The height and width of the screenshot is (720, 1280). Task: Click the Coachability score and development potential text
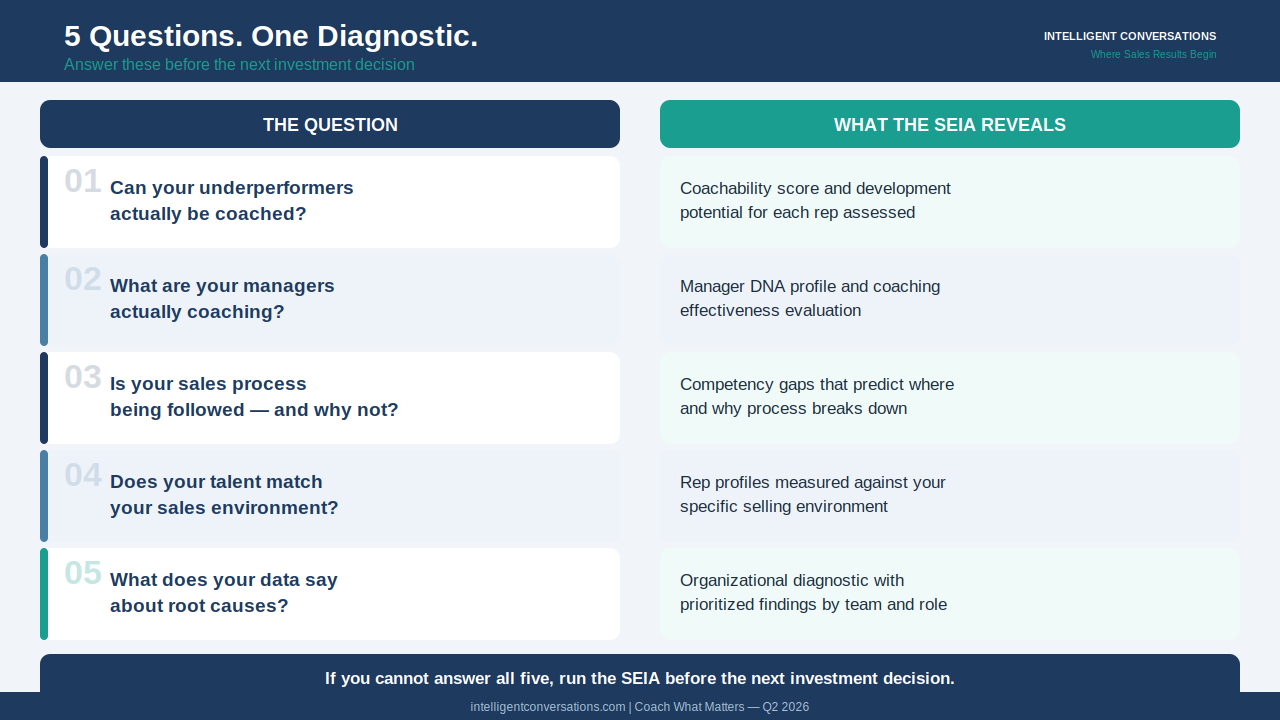815,200
